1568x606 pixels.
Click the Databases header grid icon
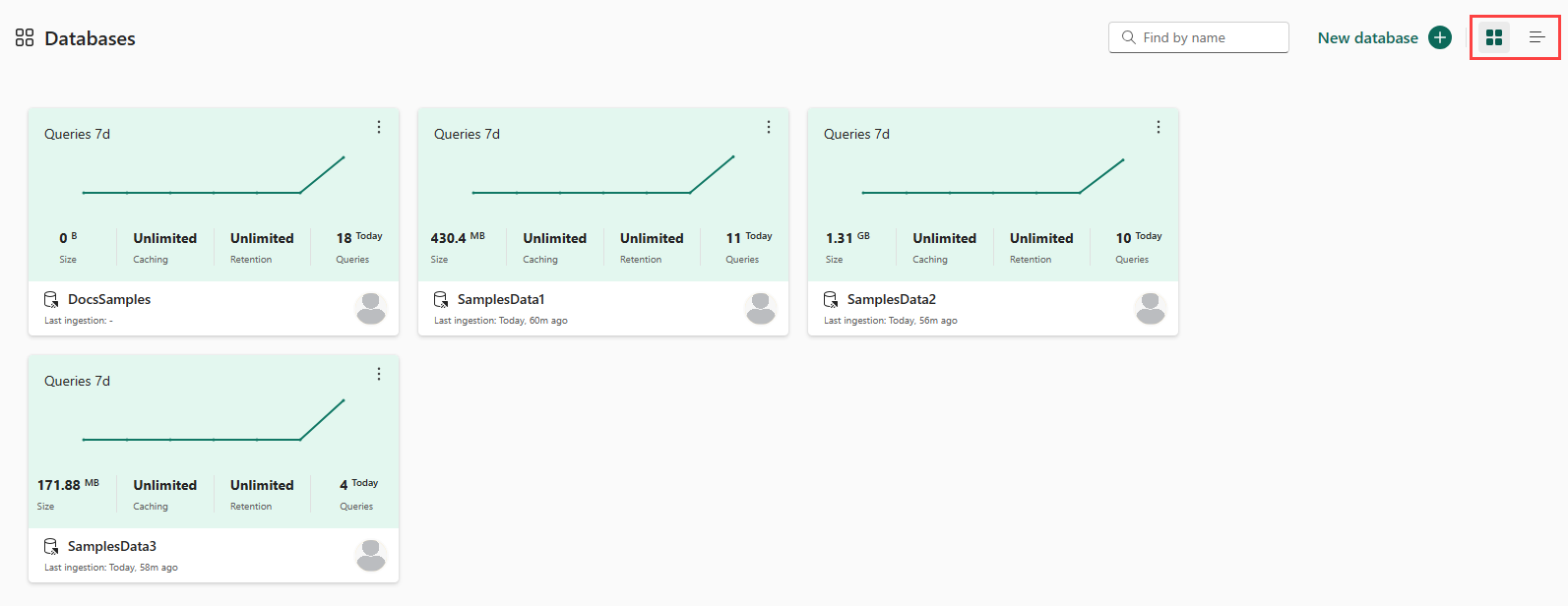(x=25, y=37)
